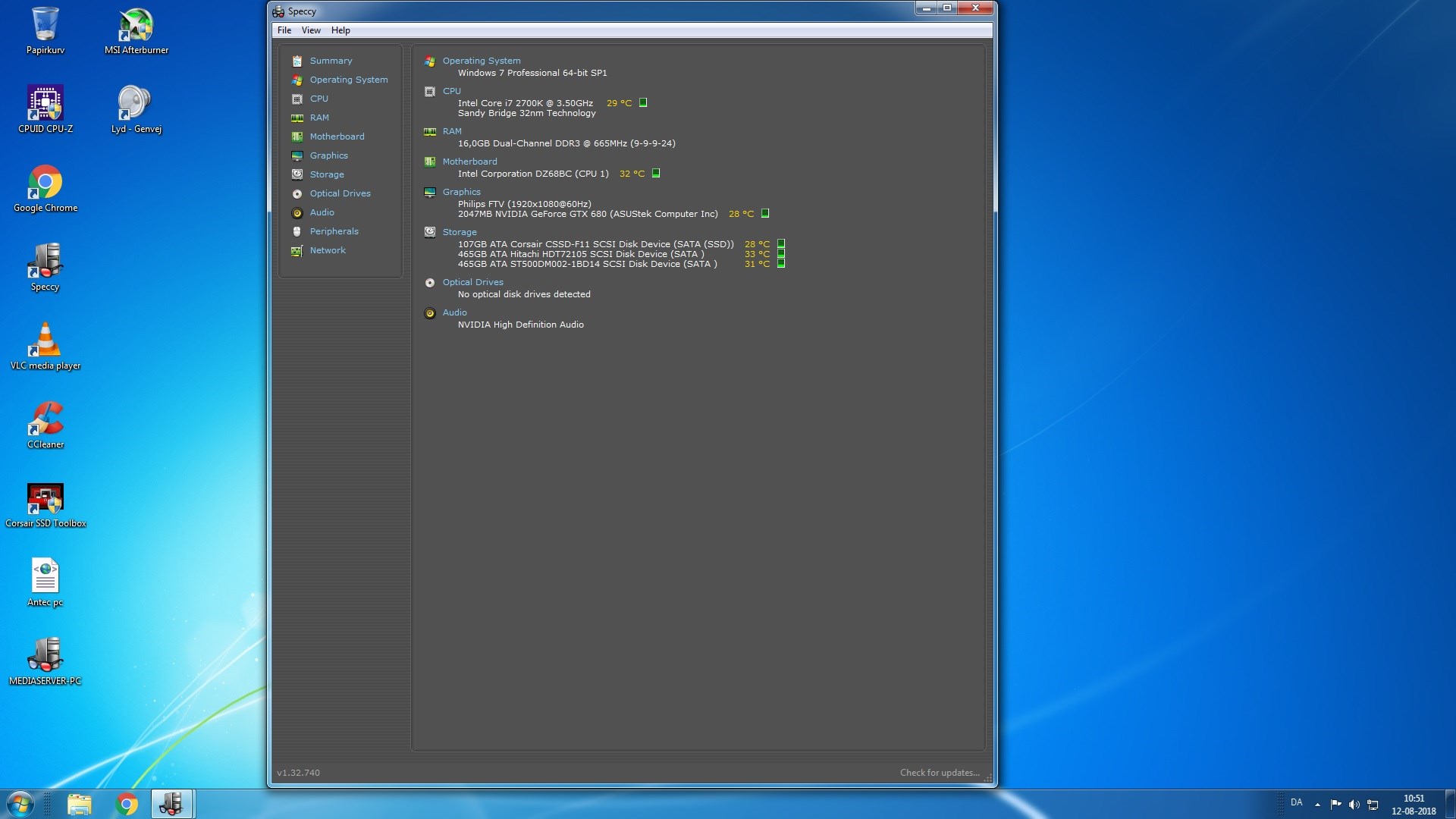Click the v1.32.740 version text
Viewport: 1456px width, 819px height.
coord(298,773)
